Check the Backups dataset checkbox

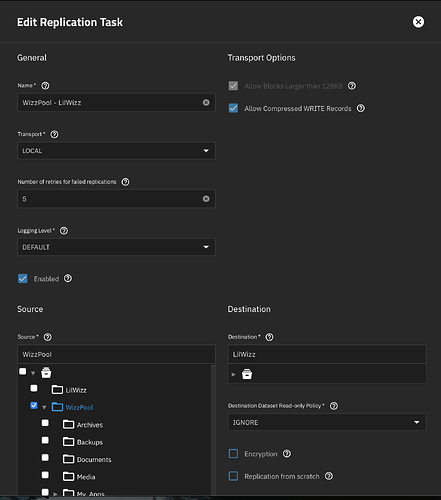[45, 440]
